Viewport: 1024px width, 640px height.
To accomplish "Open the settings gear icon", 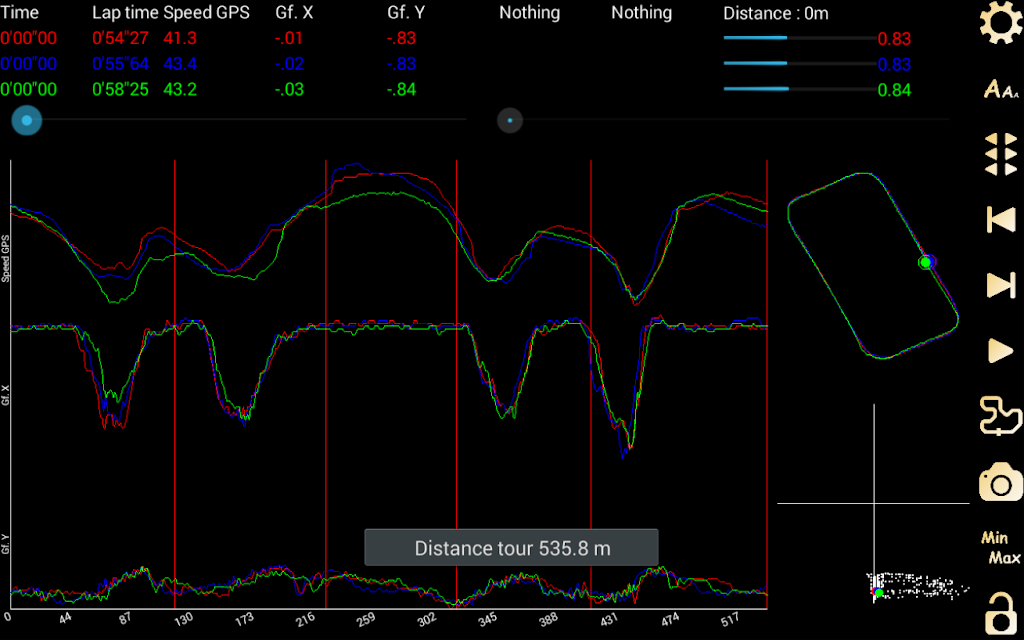I will coord(1000,22).
